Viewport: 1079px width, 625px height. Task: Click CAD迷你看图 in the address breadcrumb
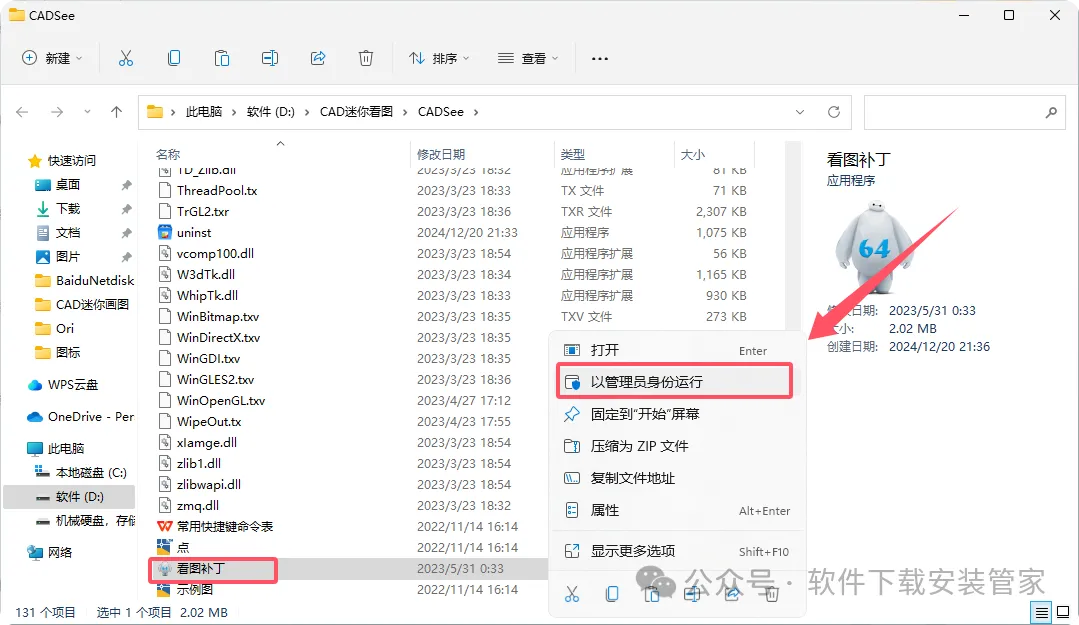(x=356, y=112)
